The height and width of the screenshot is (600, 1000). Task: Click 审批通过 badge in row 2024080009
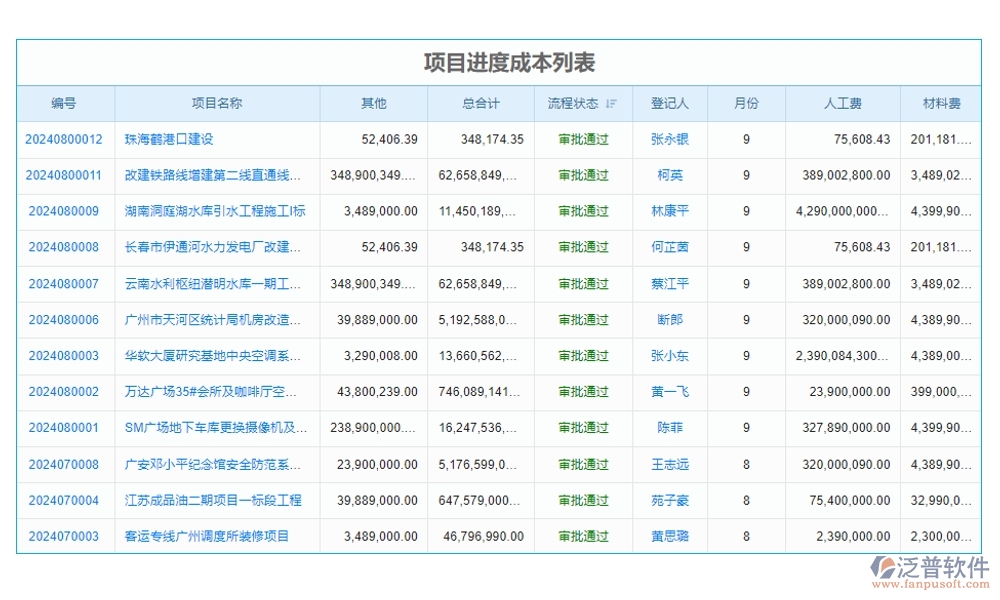coord(583,211)
